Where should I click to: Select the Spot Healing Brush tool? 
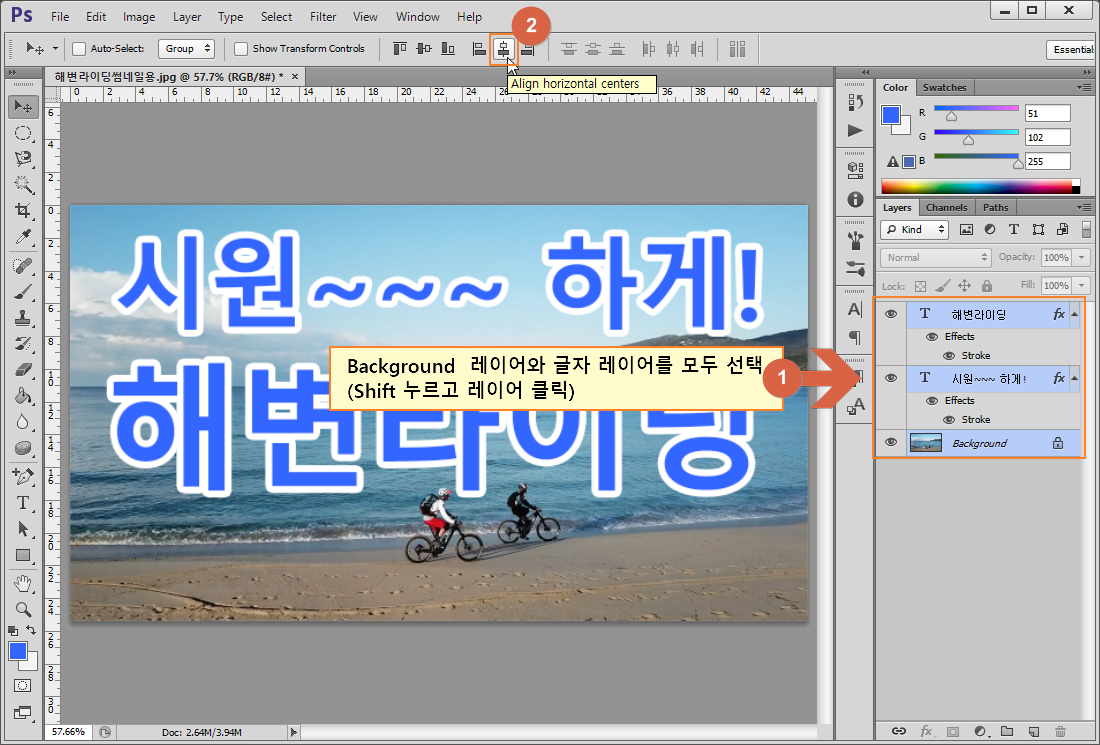[x=23, y=266]
